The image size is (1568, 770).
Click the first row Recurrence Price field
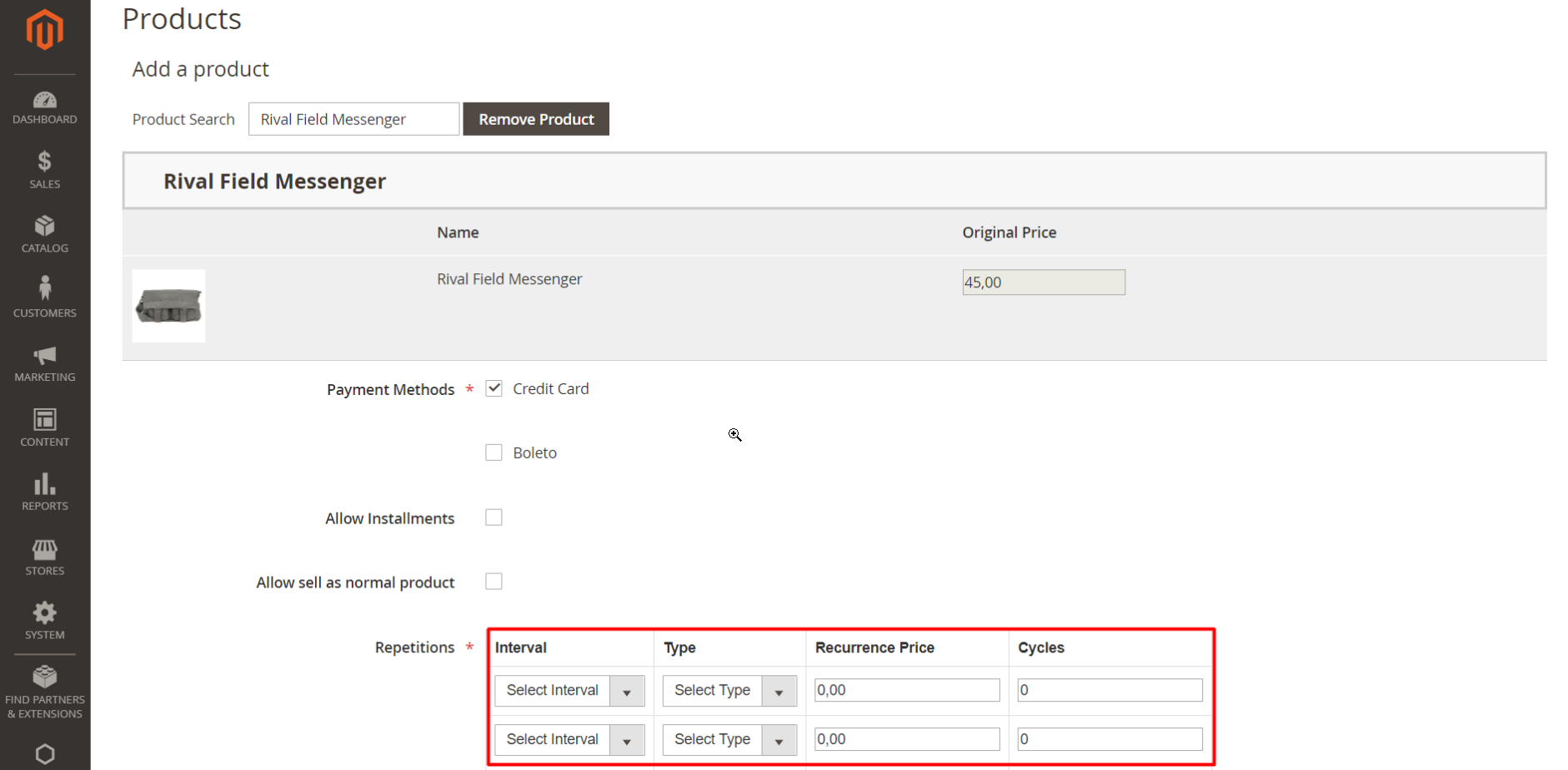907,690
